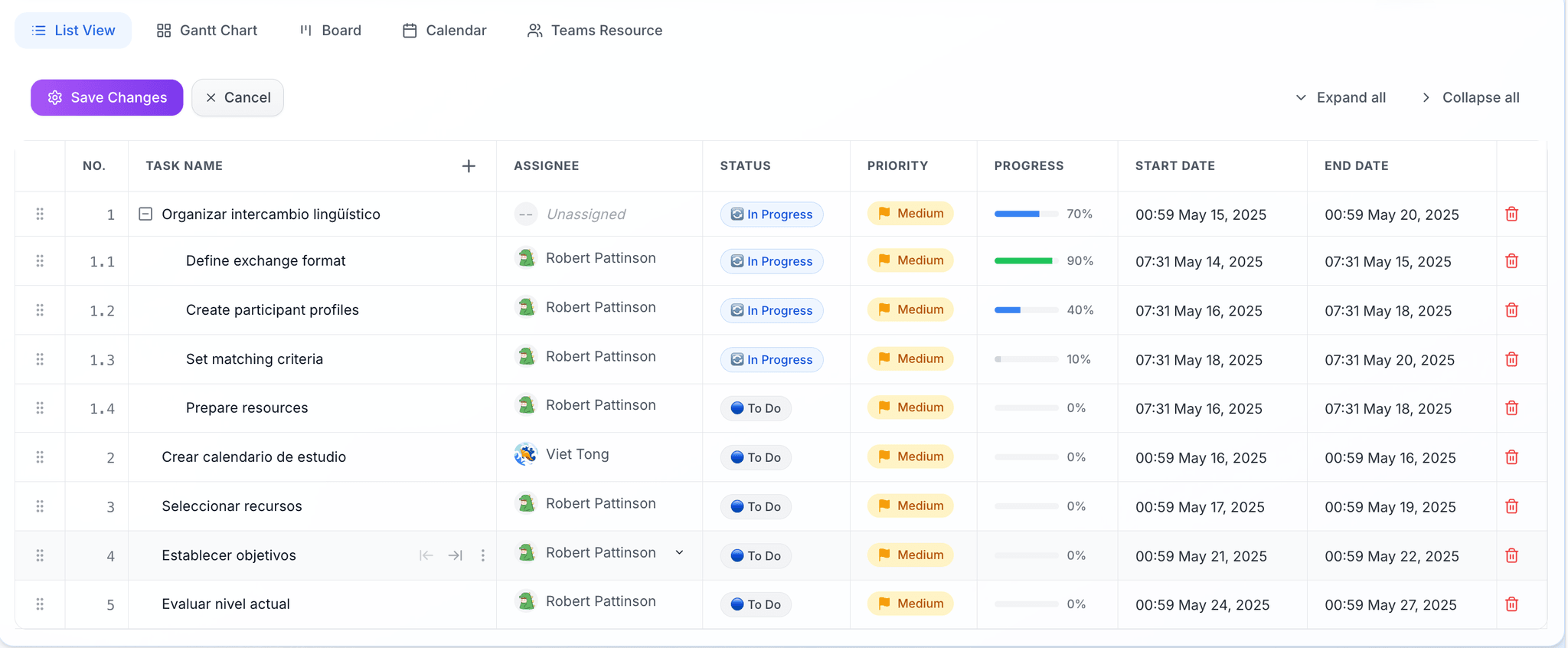Change priority of Evaluar nivel actual
Image resolution: width=1568 pixels, height=648 pixels.
click(910, 604)
